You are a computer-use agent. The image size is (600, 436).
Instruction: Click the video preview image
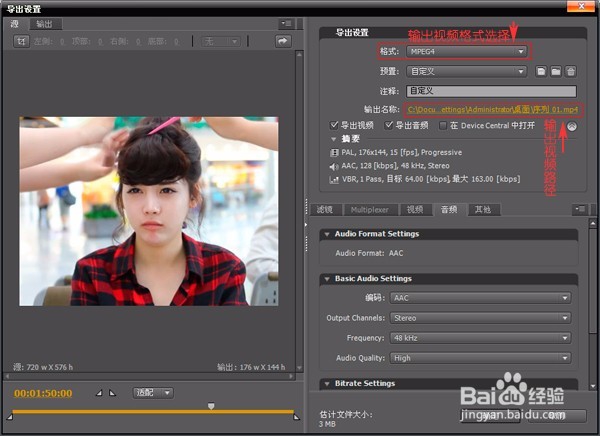(x=149, y=211)
